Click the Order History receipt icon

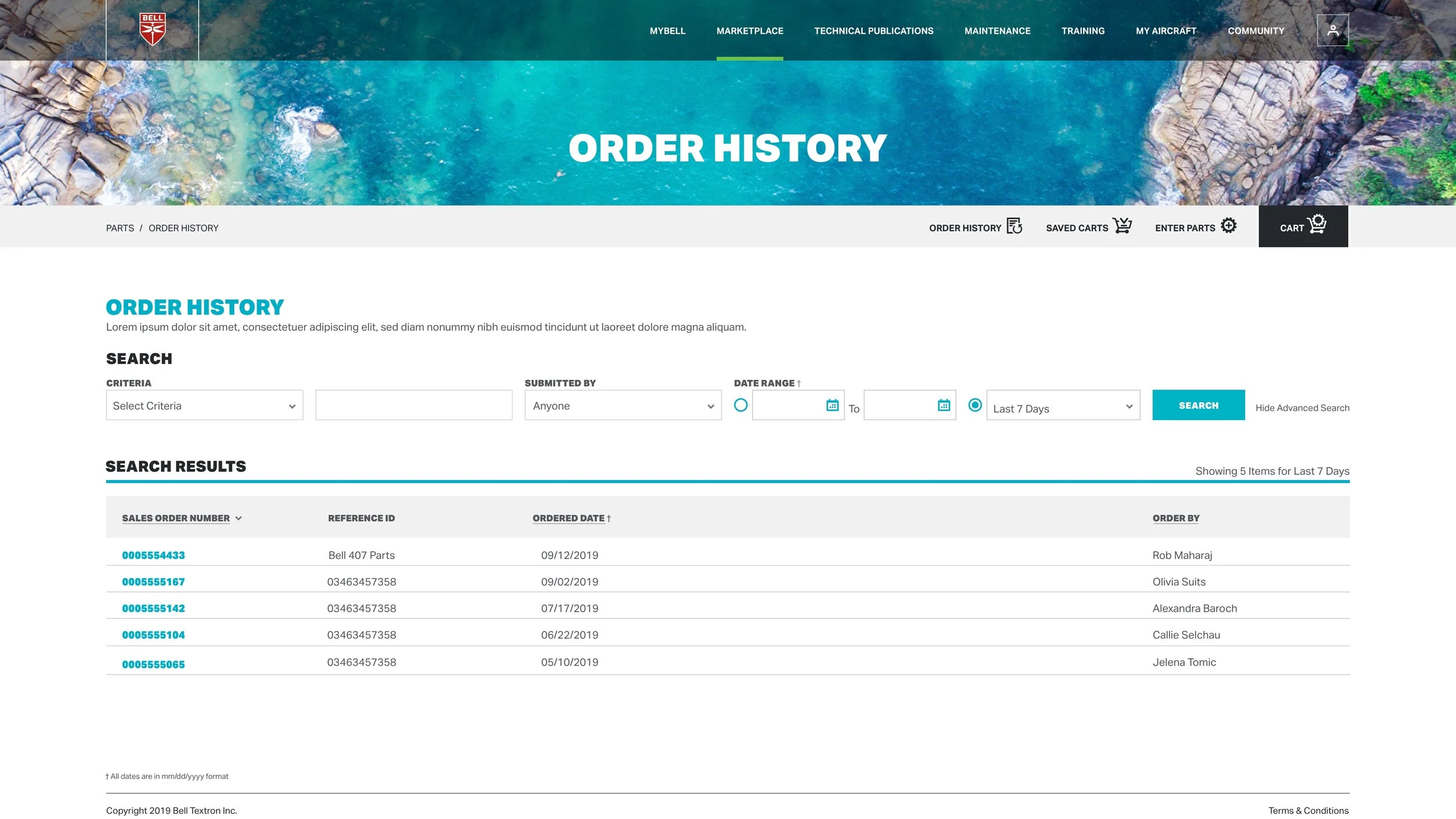tap(1015, 226)
